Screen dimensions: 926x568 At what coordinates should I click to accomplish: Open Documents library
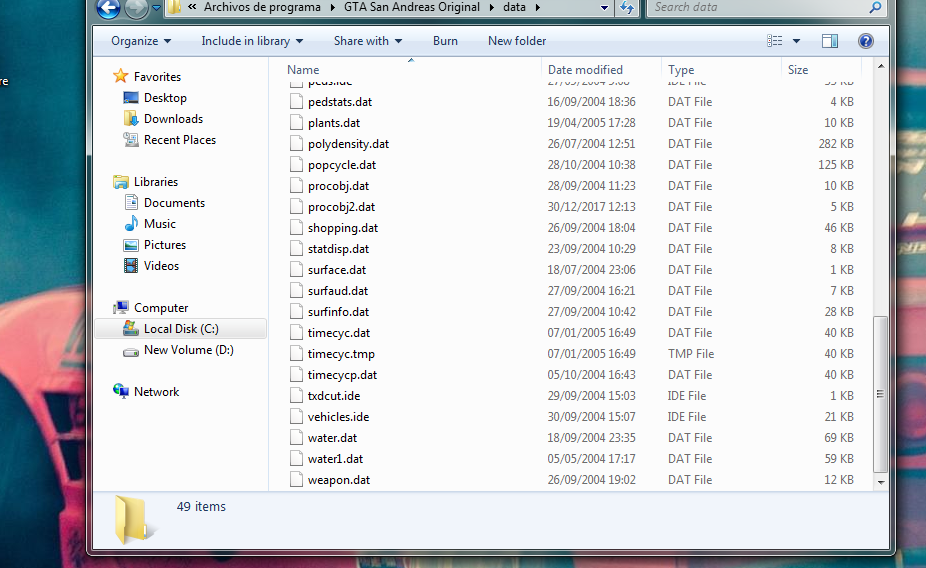174,203
